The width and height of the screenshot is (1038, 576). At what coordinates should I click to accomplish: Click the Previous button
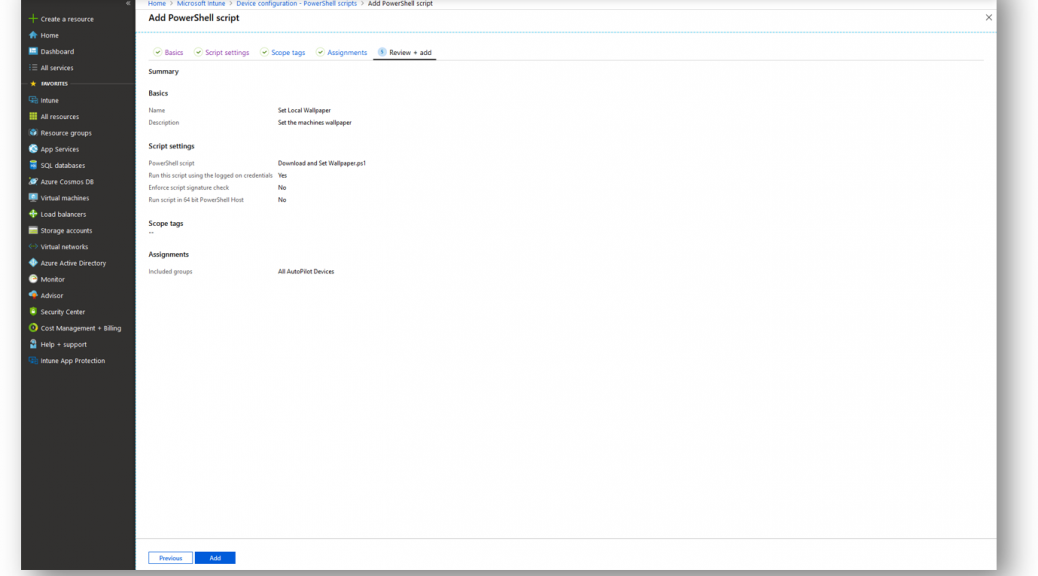(170, 558)
